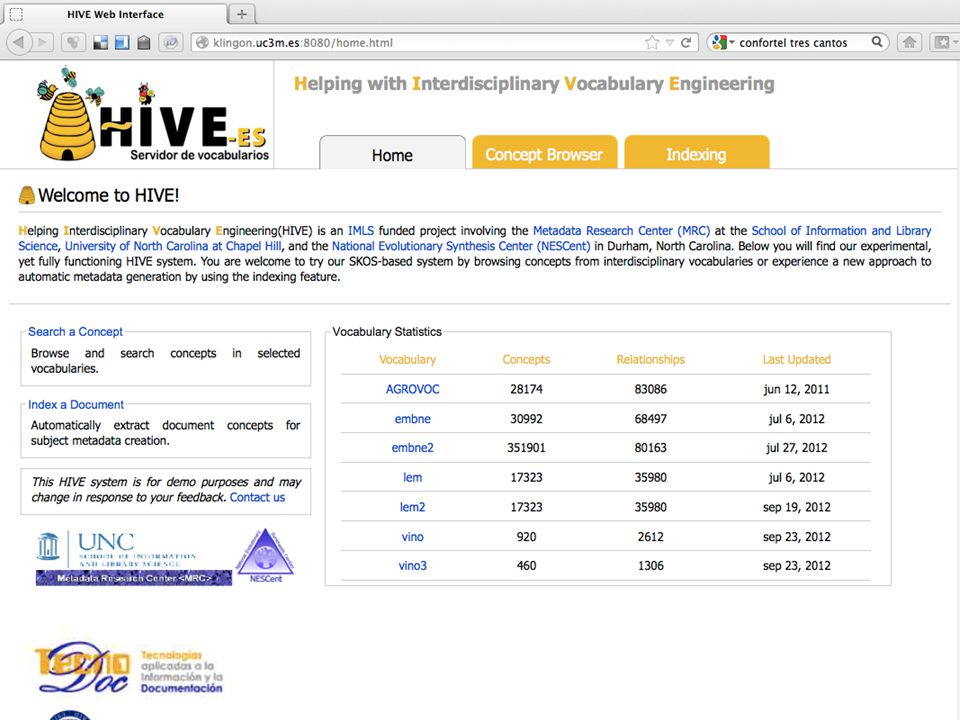960x720 pixels.
Task: Open the embne vocabulary link
Action: point(412,419)
